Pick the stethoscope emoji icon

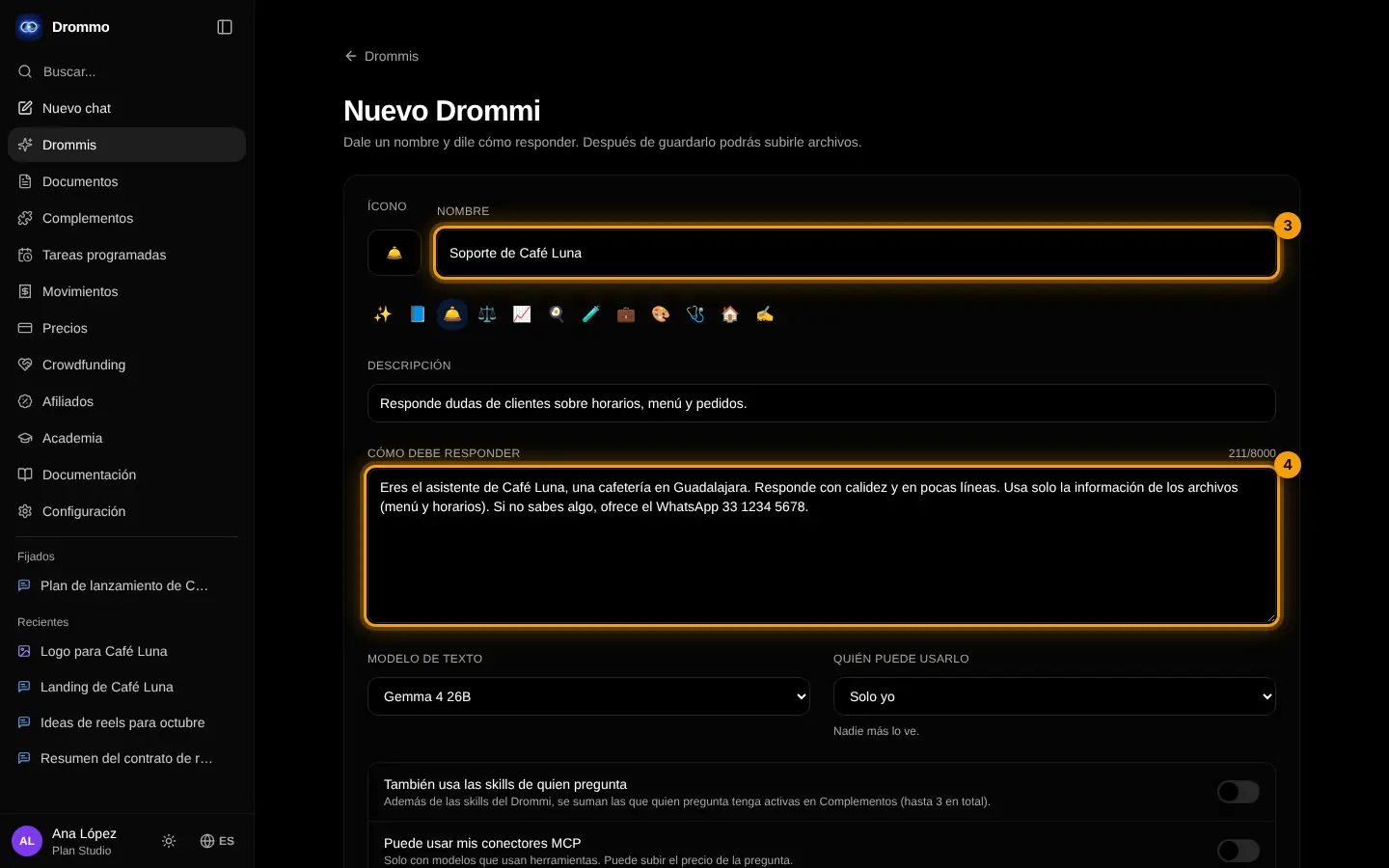[695, 314]
